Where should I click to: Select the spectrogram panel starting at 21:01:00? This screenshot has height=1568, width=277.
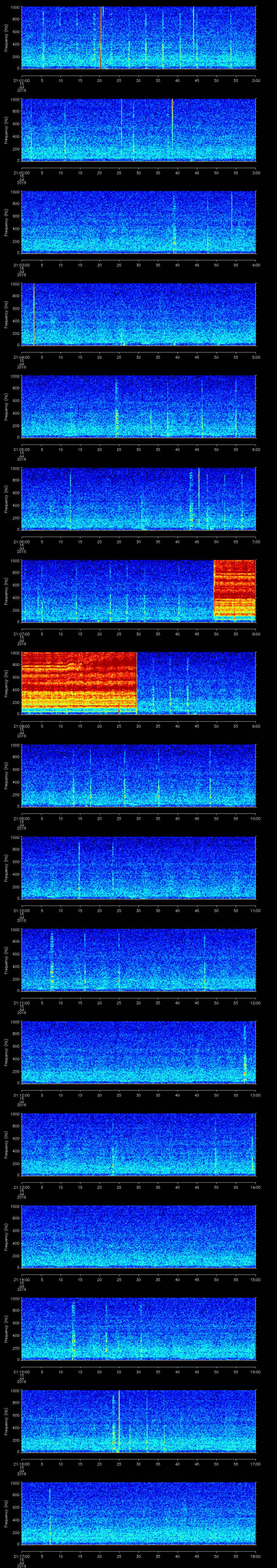tap(139, 38)
